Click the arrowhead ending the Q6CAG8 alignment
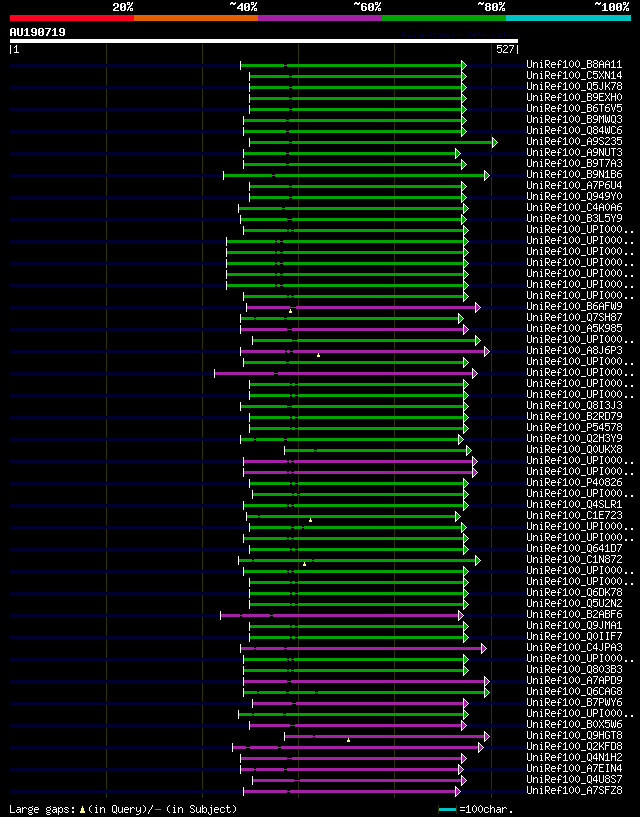The image size is (640, 817). (x=487, y=692)
